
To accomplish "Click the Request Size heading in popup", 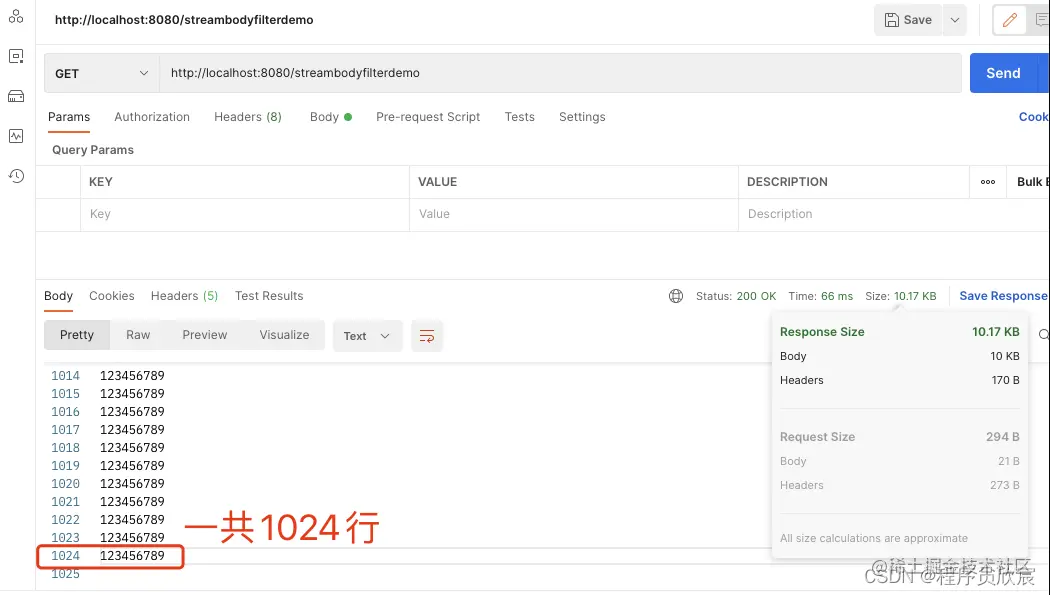I will 817,437.
